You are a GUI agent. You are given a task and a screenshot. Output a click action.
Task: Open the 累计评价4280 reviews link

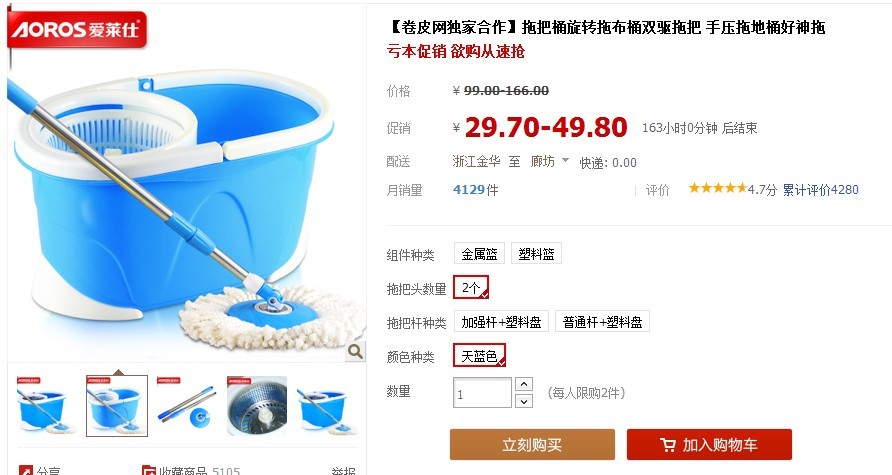pos(820,189)
